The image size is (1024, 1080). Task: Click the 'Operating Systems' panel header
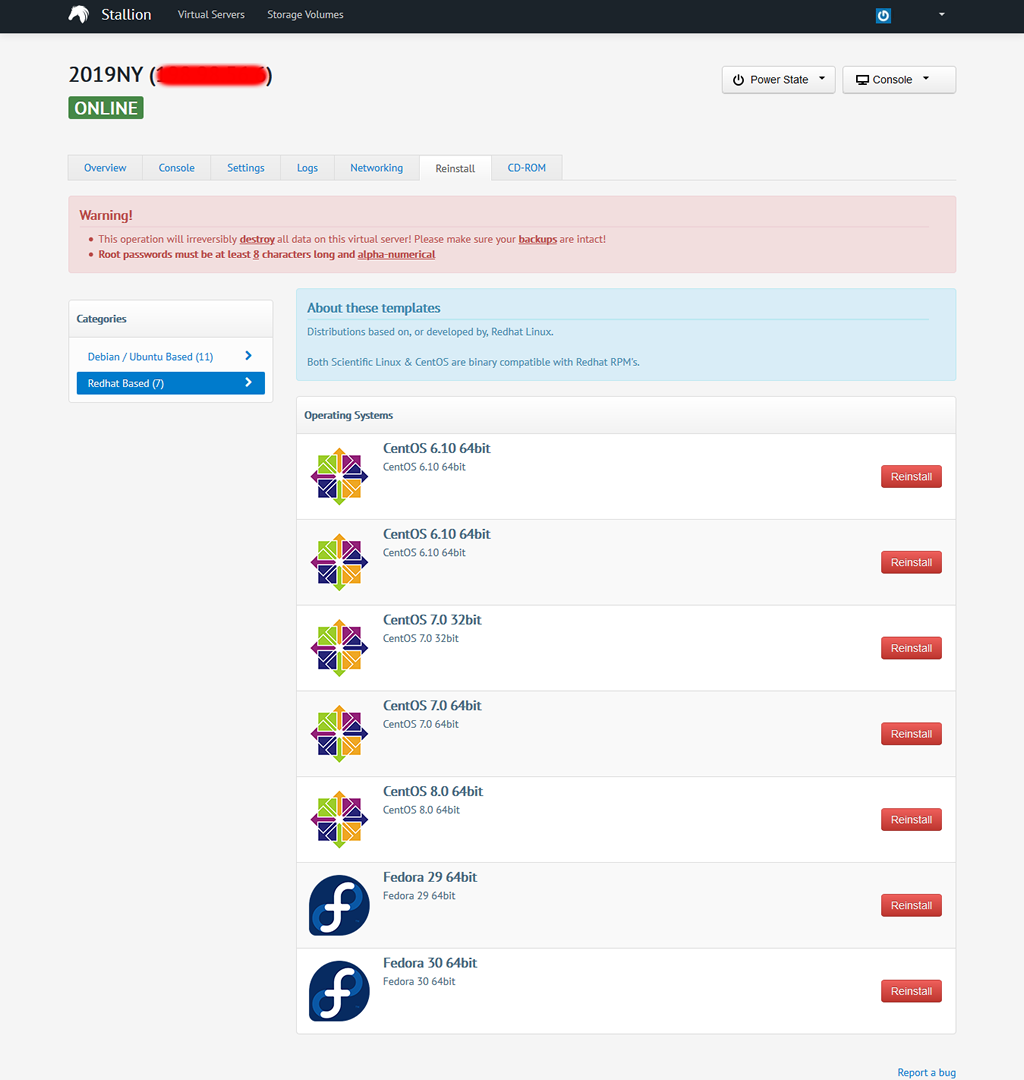[x=626, y=415]
